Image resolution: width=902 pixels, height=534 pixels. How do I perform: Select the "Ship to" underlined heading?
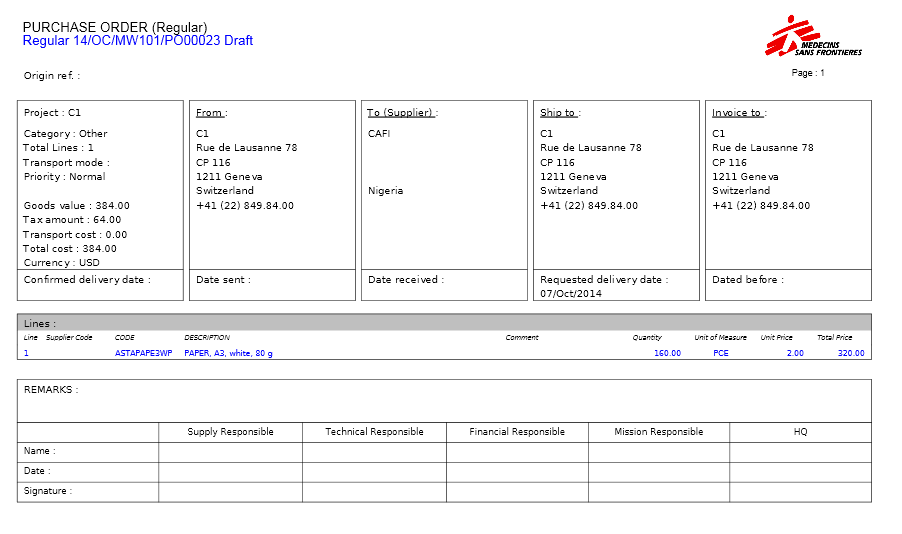(x=560, y=113)
